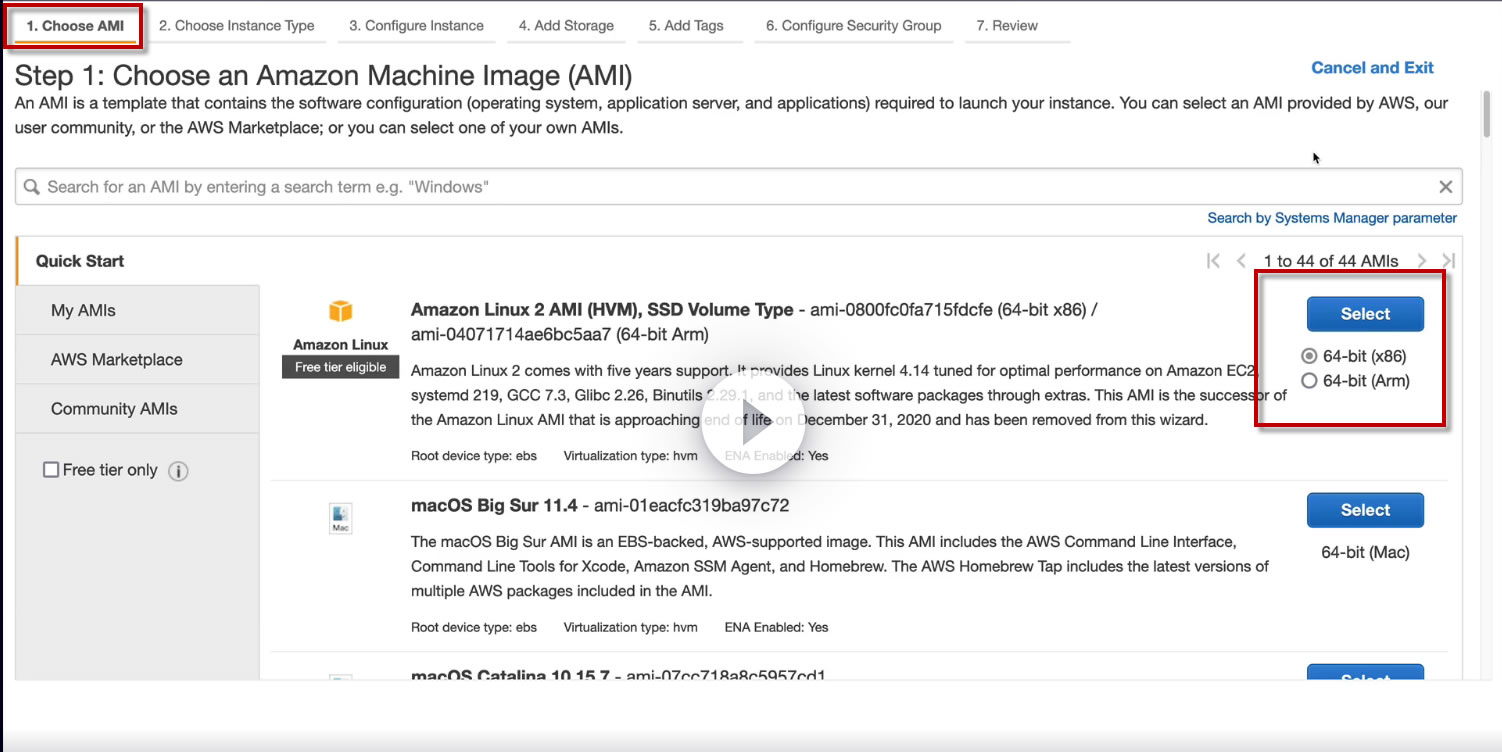Jump to the last page of AMIs

coord(1448,261)
